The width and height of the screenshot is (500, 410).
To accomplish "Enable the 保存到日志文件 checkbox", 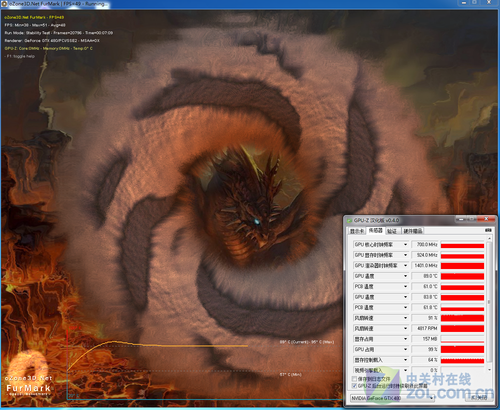I will (354, 379).
